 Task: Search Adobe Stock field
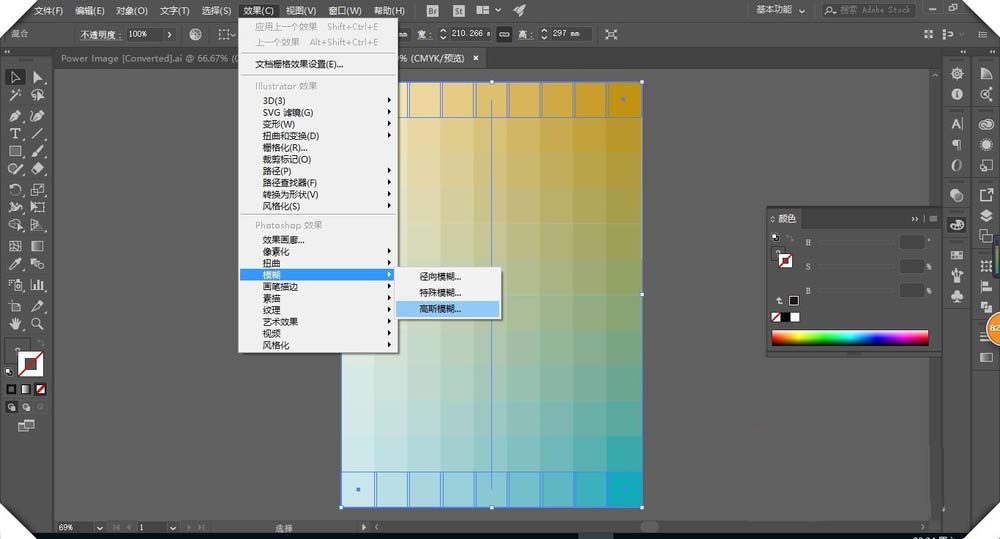(x=869, y=10)
